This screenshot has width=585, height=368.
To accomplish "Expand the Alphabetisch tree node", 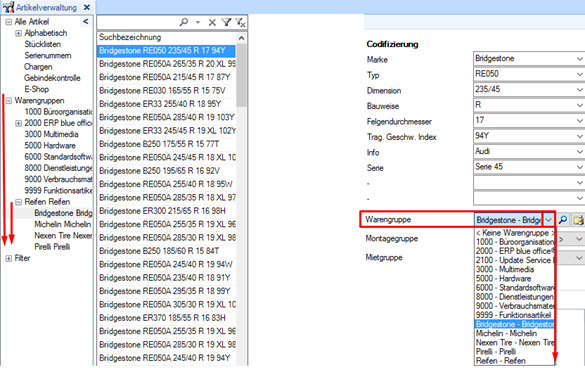I will point(18,33).
